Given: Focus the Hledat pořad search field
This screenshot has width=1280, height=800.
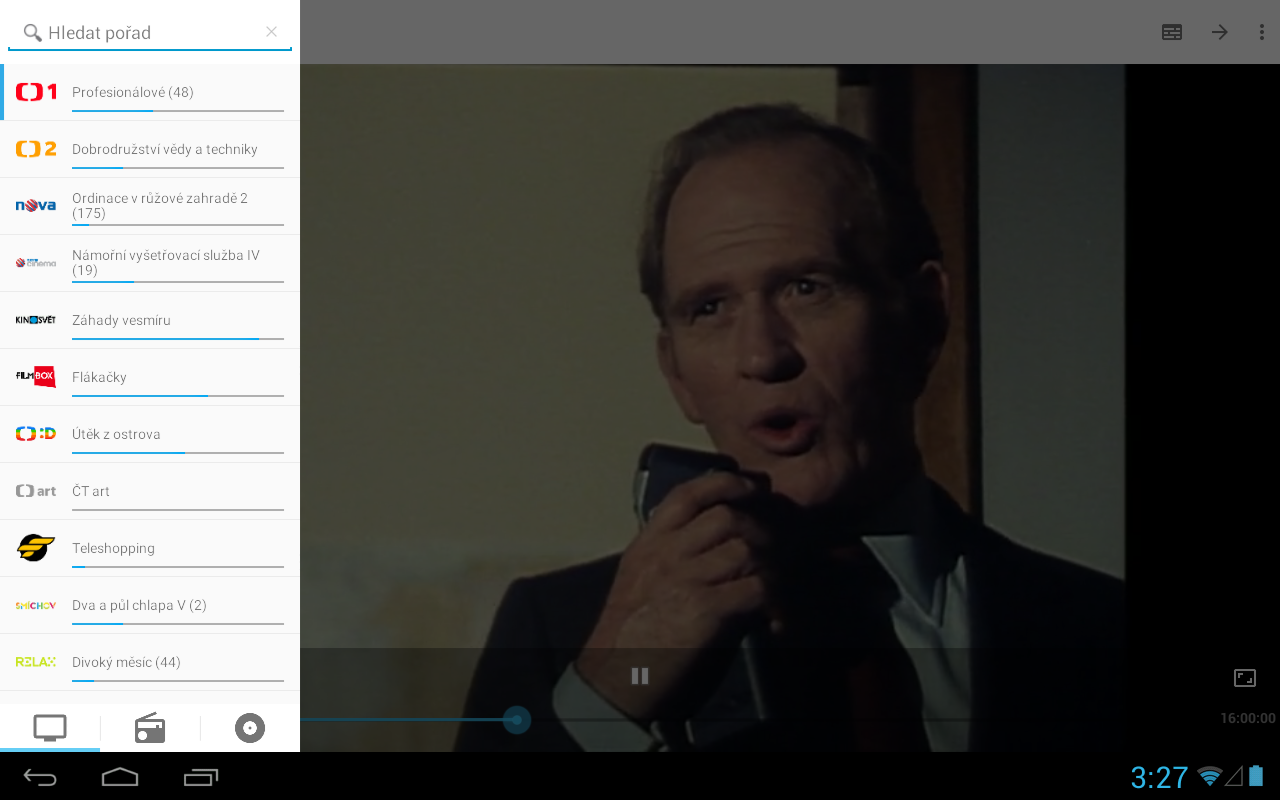Looking at the screenshot, I should coord(150,33).
